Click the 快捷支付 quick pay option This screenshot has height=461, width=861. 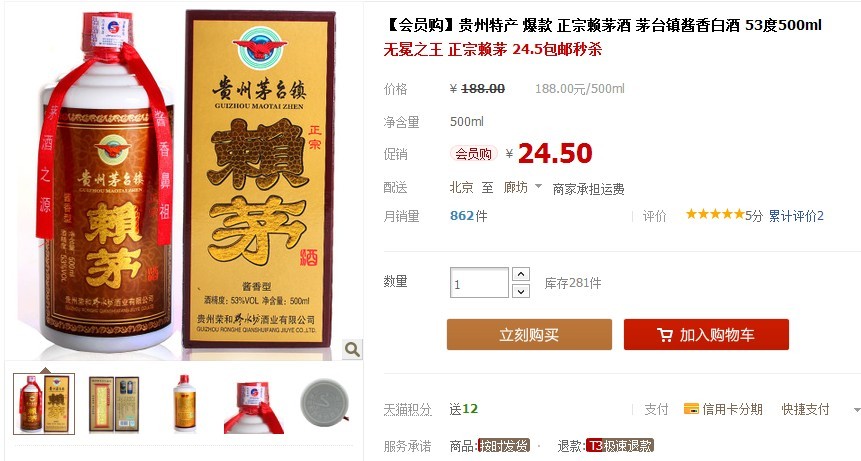pos(805,409)
